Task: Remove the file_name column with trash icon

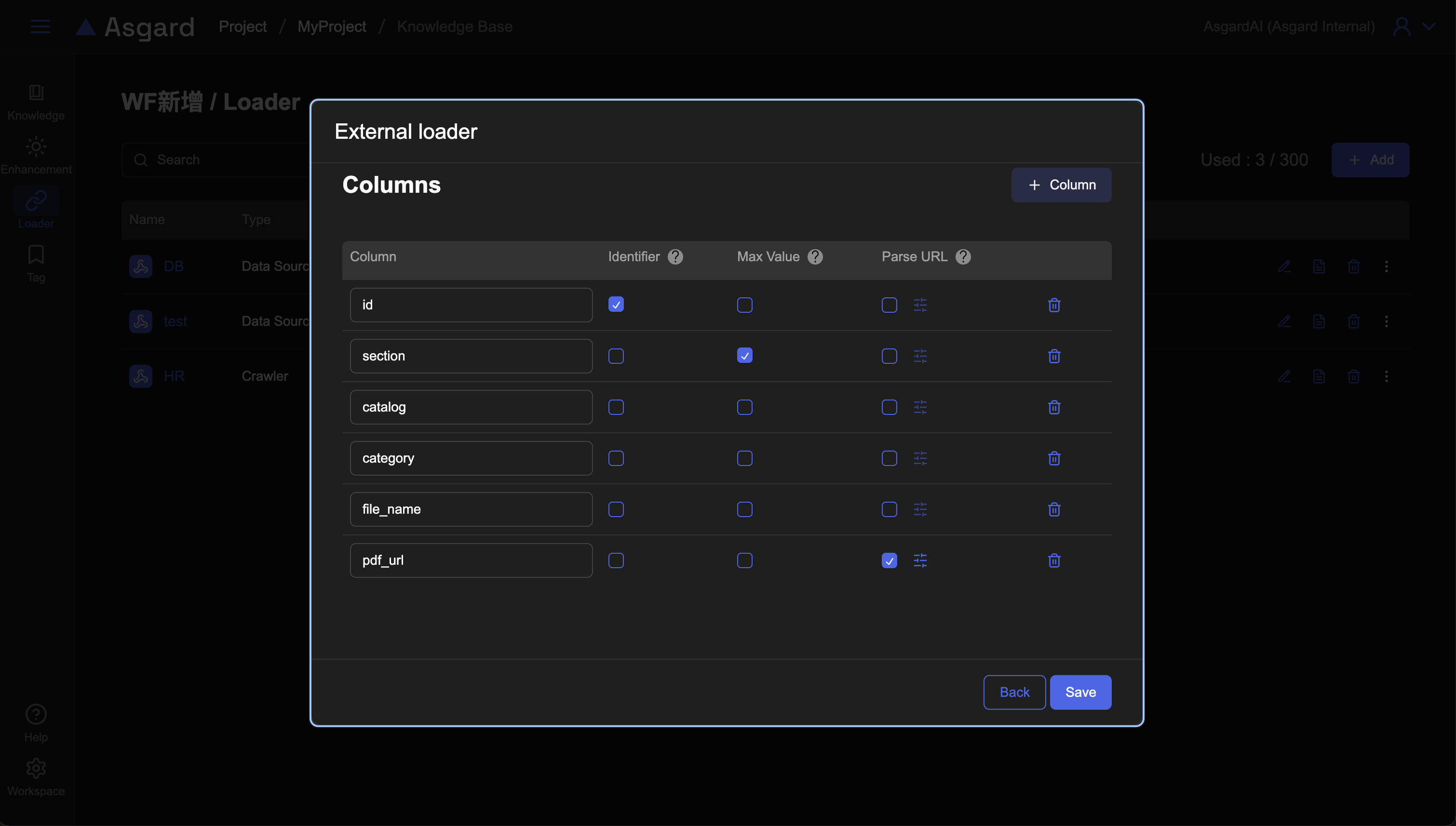Action: (x=1054, y=509)
